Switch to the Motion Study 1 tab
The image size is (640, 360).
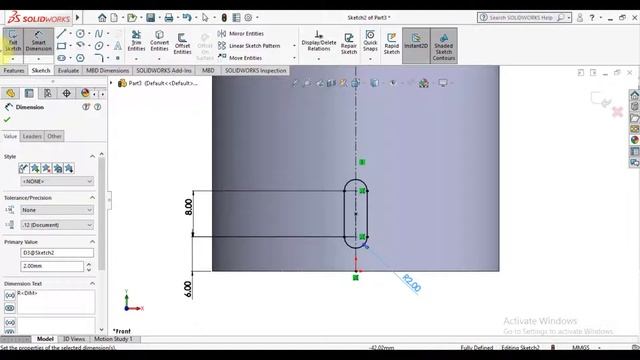tap(113, 339)
